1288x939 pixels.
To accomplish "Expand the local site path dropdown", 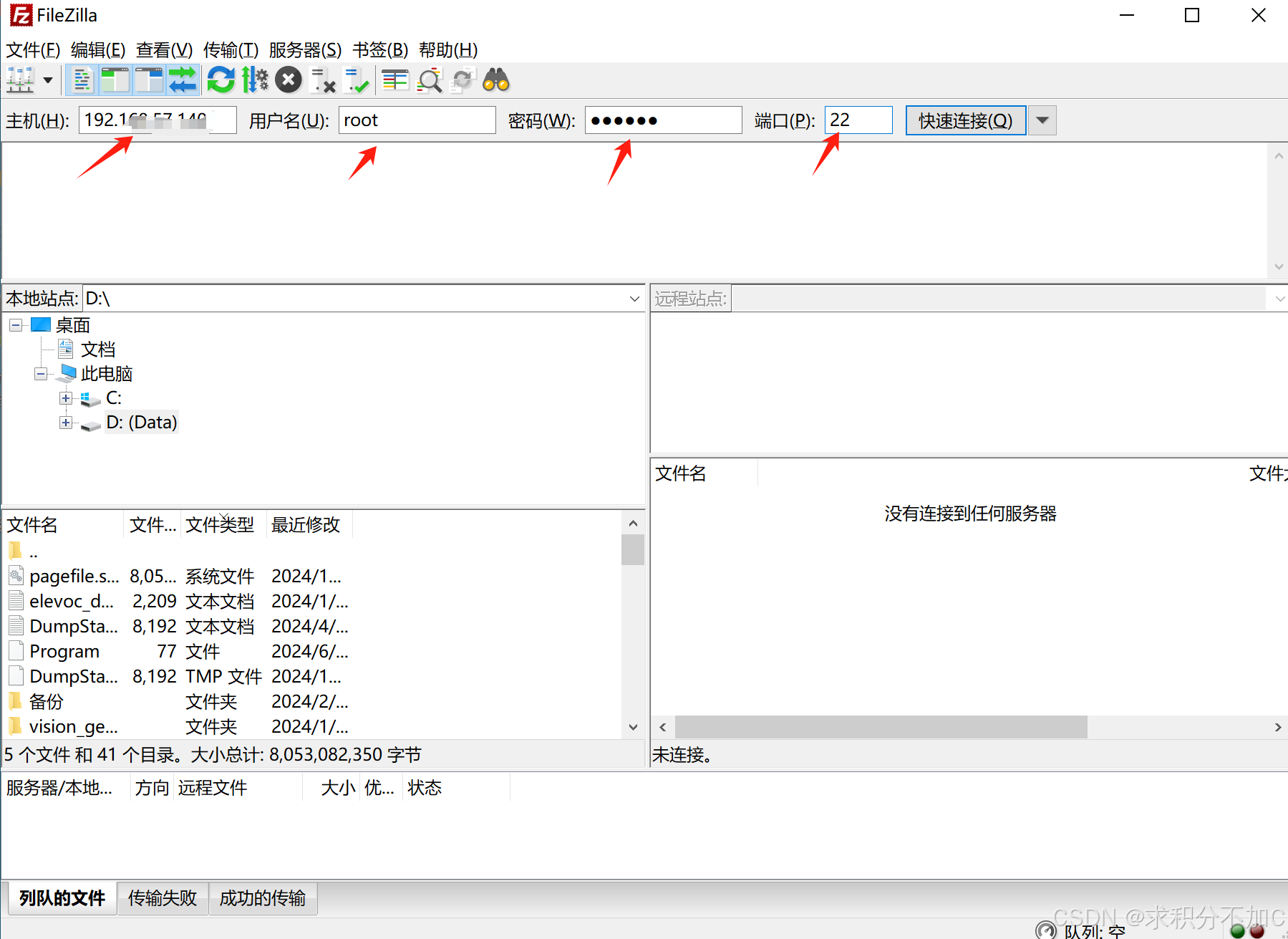I will pos(634,299).
